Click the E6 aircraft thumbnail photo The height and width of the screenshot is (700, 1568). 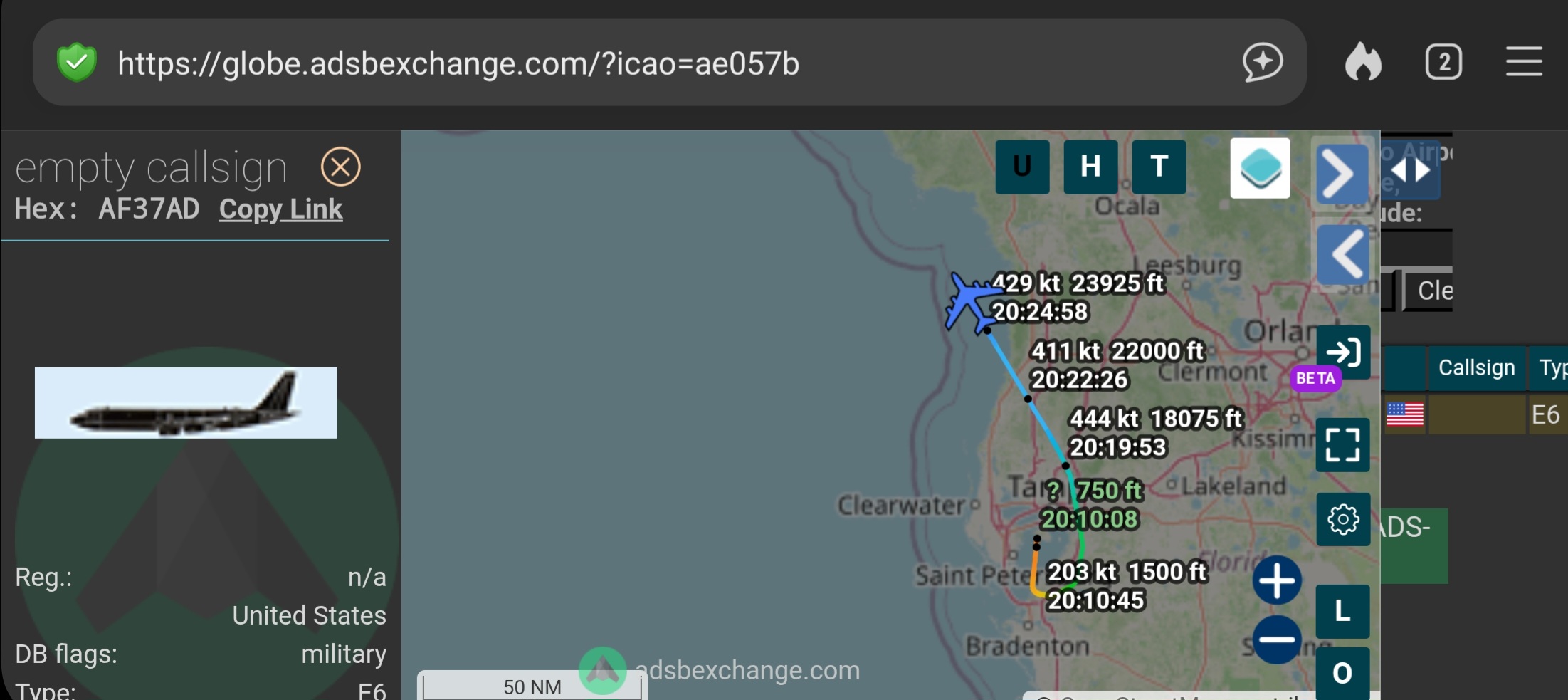[186, 403]
